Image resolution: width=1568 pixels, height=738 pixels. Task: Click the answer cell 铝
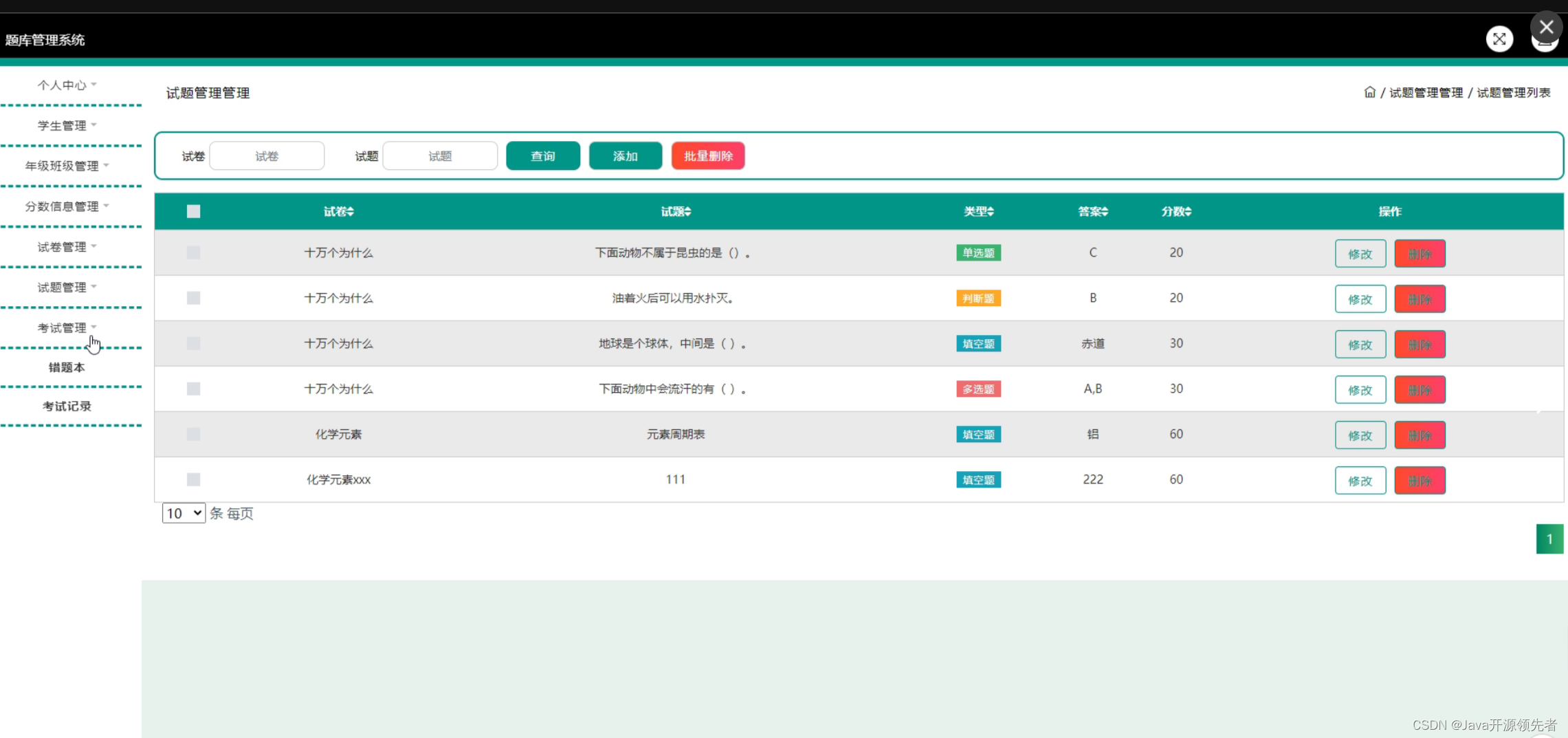[1093, 434]
